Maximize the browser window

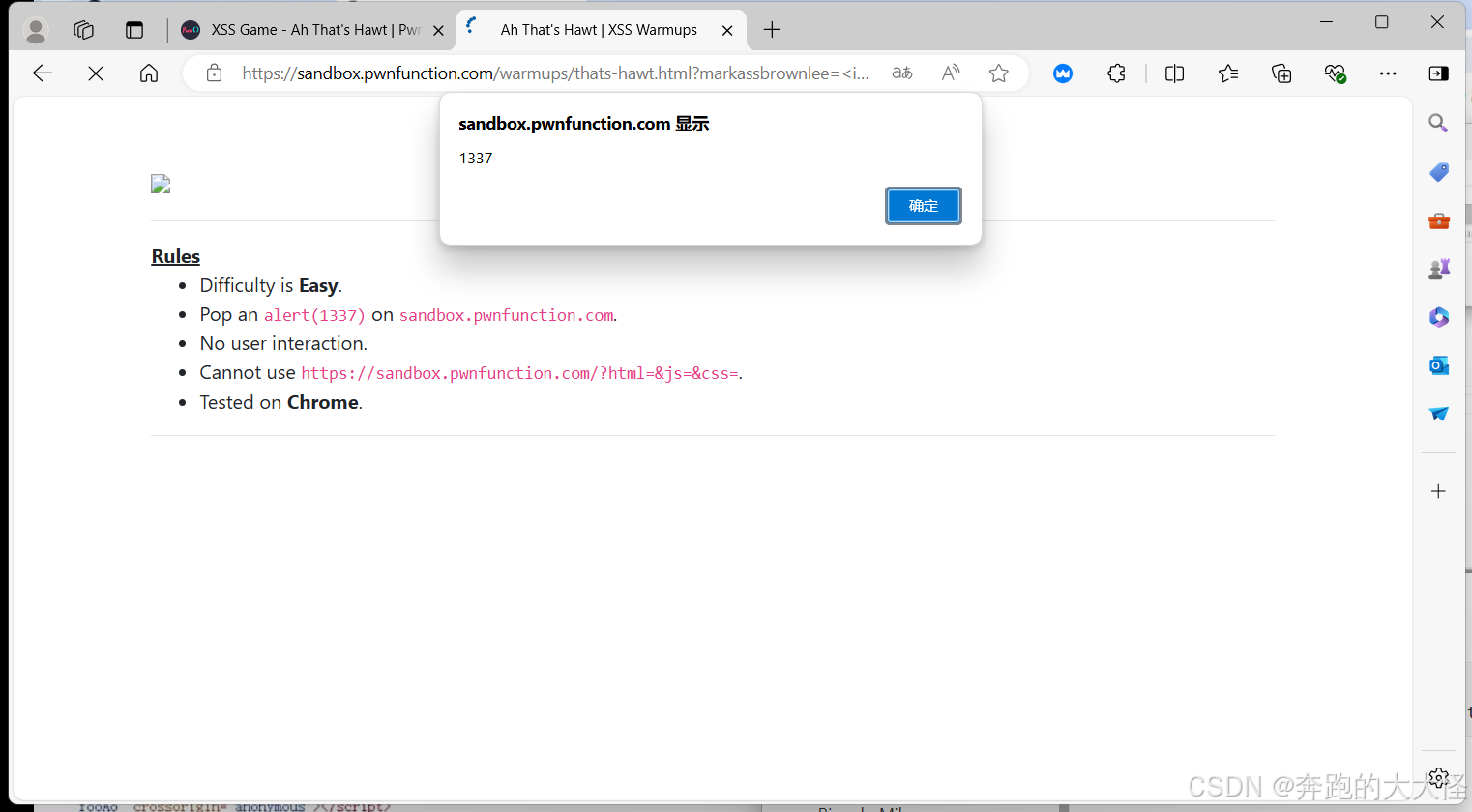coord(1382,22)
